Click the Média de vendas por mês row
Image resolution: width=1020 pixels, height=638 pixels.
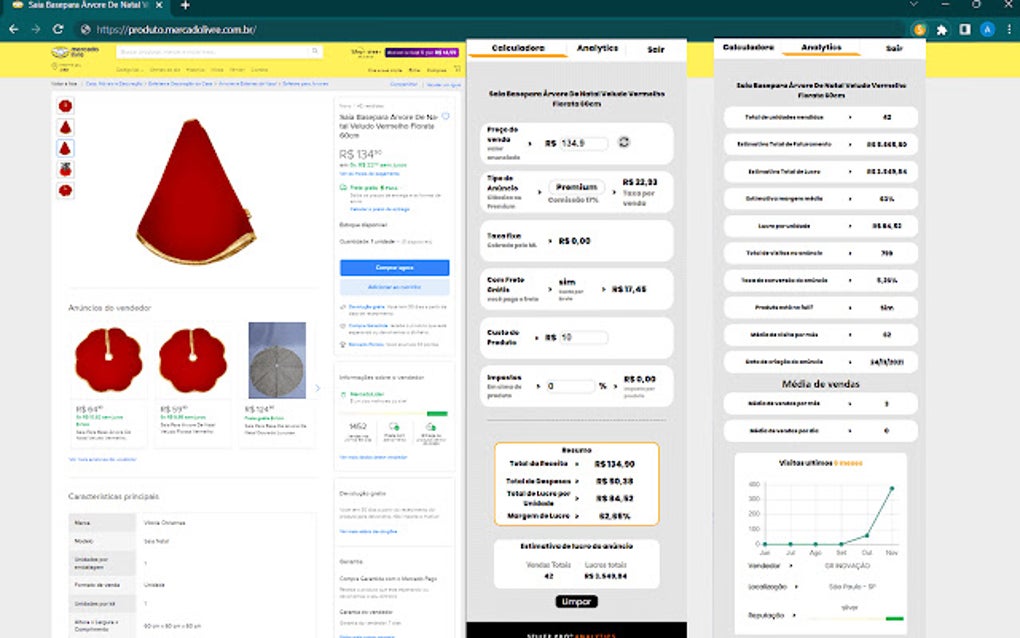click(820, 403)
